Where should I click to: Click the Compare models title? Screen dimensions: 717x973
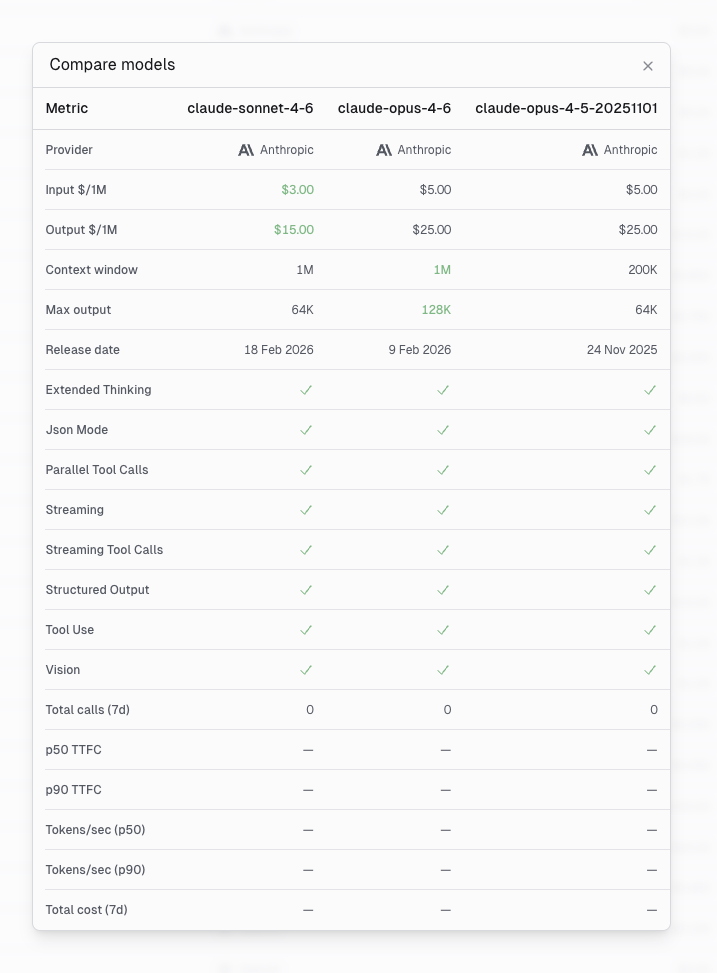pyautogui.click(x=112, y=65)
